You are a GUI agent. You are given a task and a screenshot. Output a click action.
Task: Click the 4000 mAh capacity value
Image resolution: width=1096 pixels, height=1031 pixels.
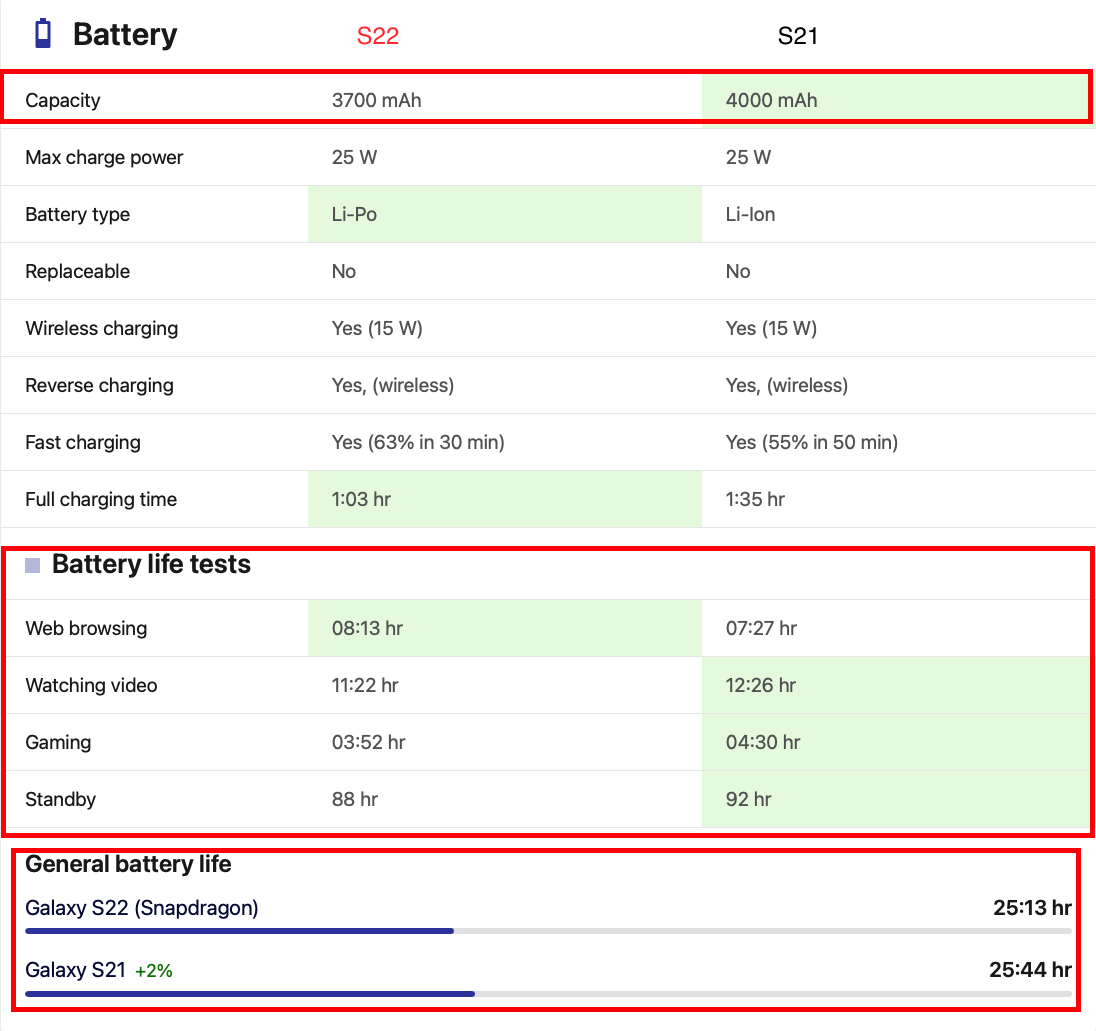[771, 100]
